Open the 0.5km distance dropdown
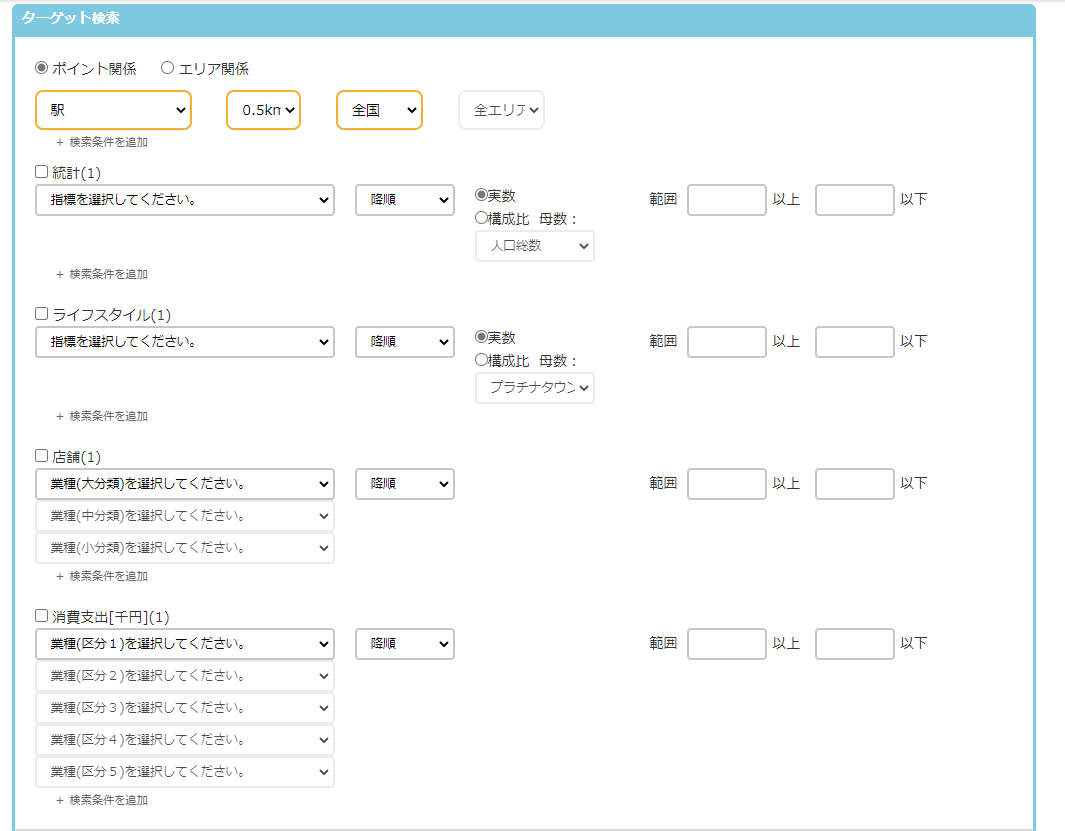The height and width of the screenshot is (831, 1065). click(263, 110)
